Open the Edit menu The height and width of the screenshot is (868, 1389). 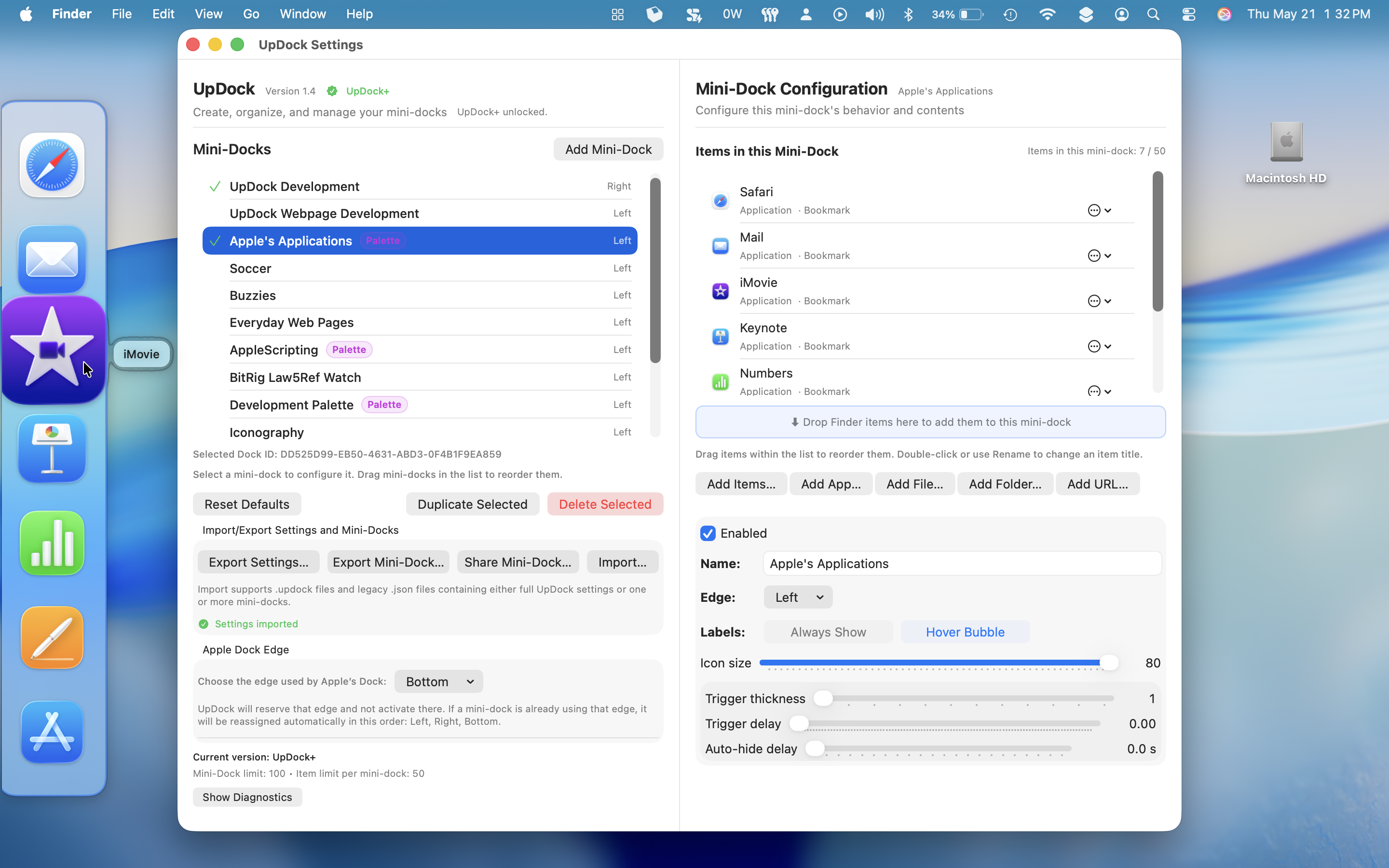(163, 14)
